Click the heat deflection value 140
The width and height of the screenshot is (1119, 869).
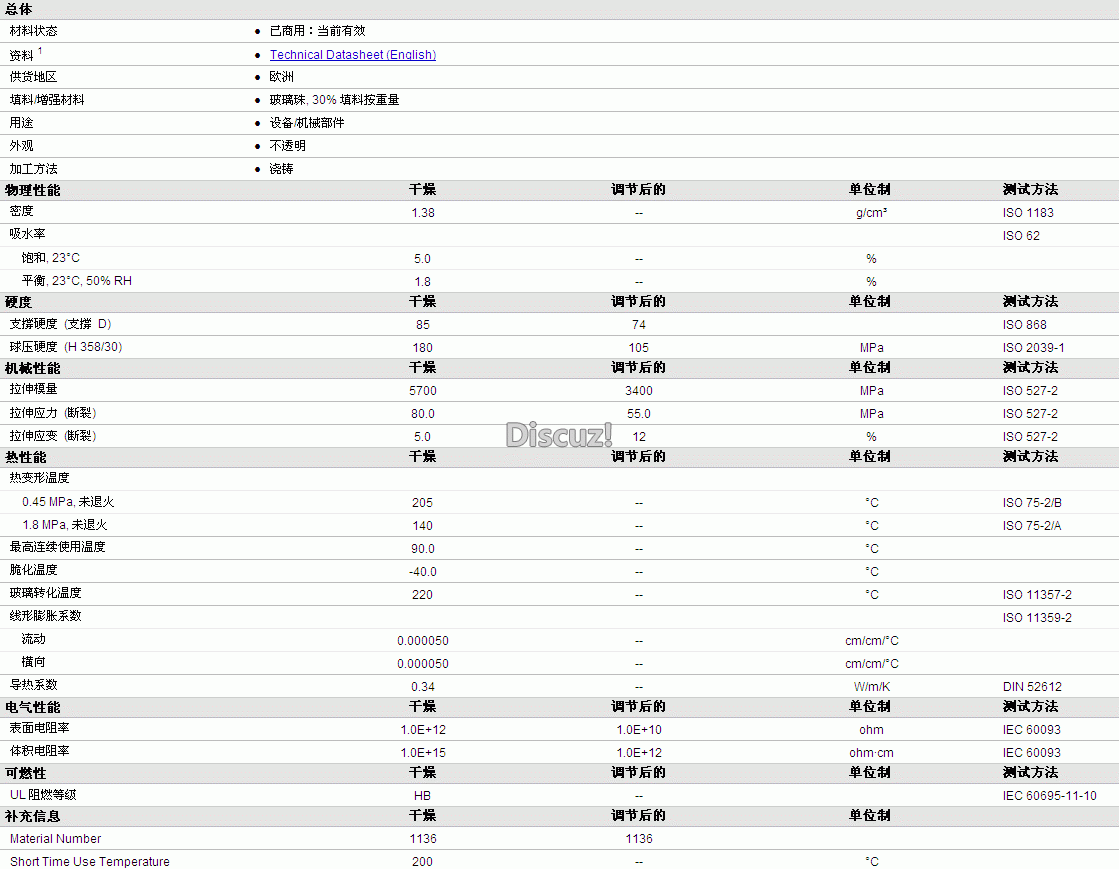(x=422, y=526)
